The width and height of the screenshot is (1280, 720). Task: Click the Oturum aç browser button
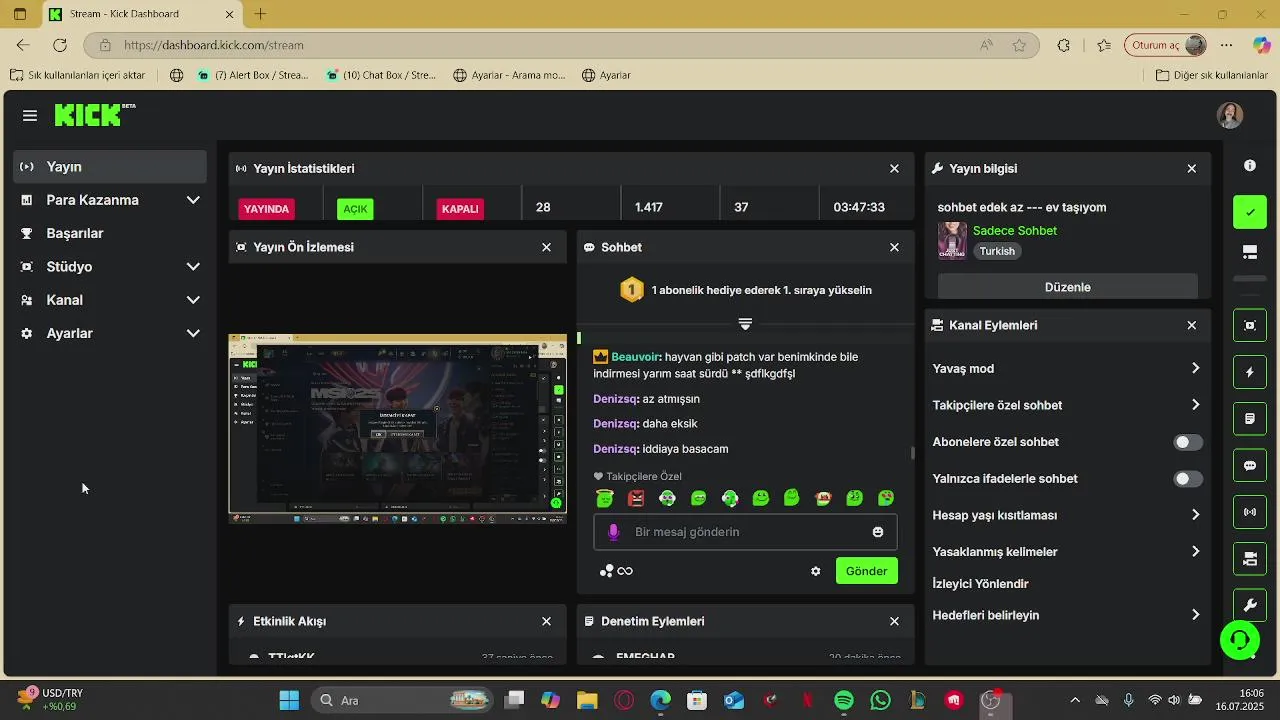[x=1167, y=45]
